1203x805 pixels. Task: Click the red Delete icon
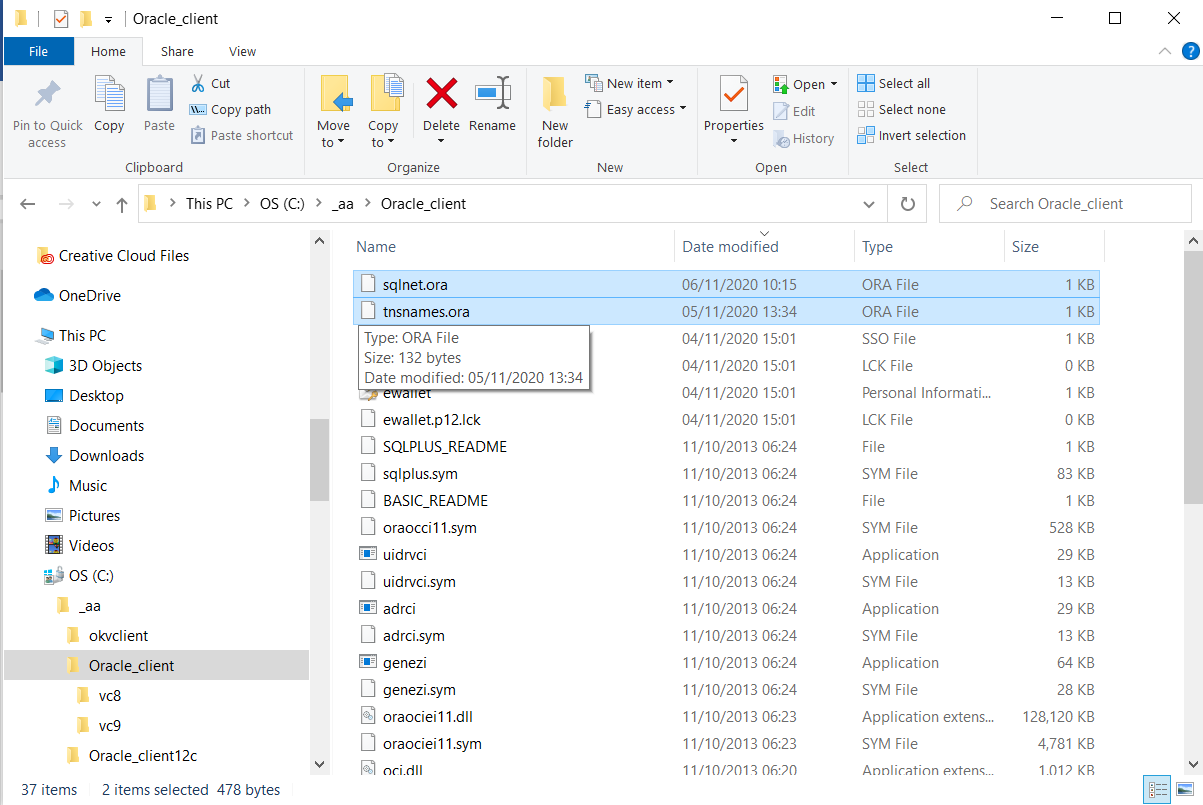441,94
